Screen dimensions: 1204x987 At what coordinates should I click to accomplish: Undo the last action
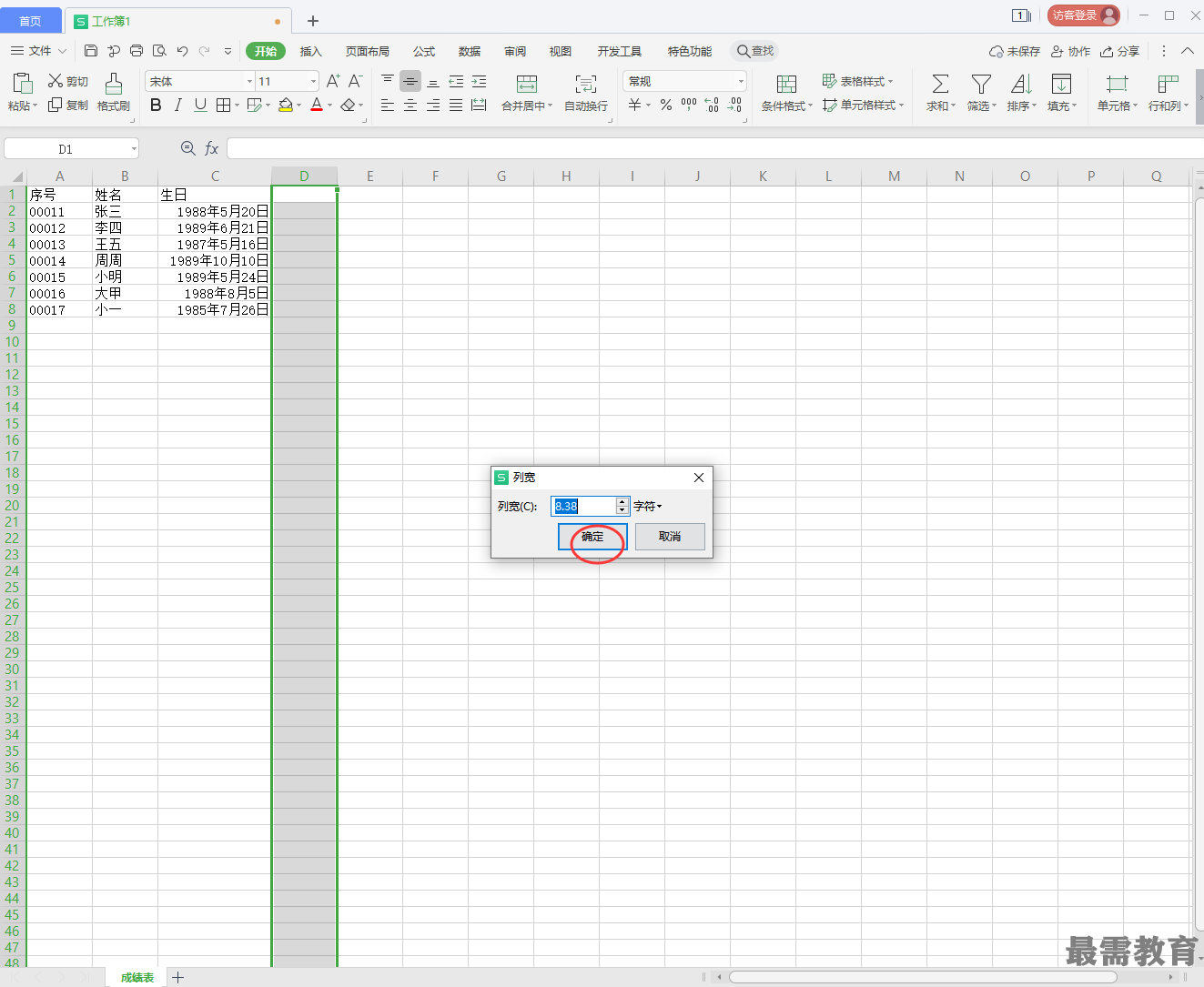point(182,51)
